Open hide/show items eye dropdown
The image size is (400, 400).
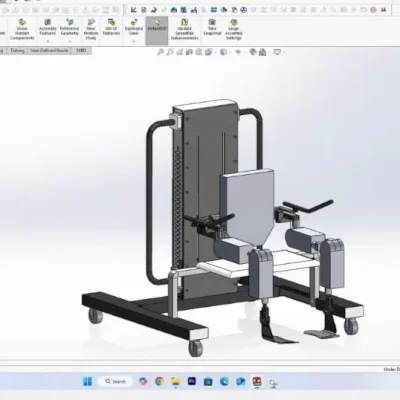(238, 52)
